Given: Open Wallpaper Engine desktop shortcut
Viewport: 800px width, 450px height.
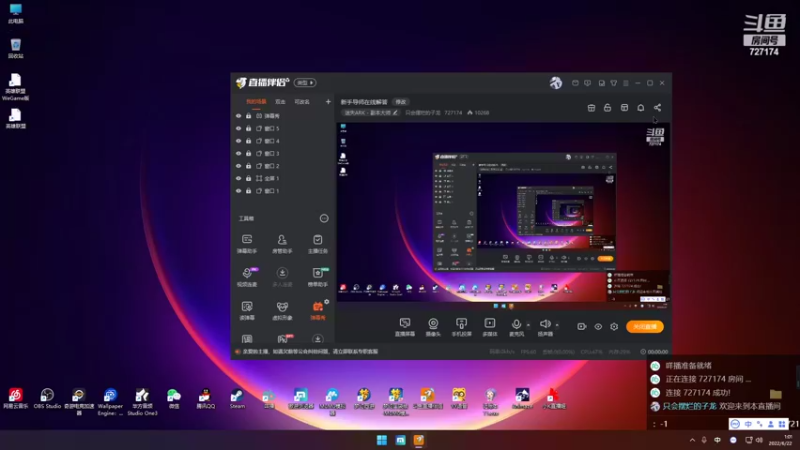Looking at the screenshot, I should (110, 402).
